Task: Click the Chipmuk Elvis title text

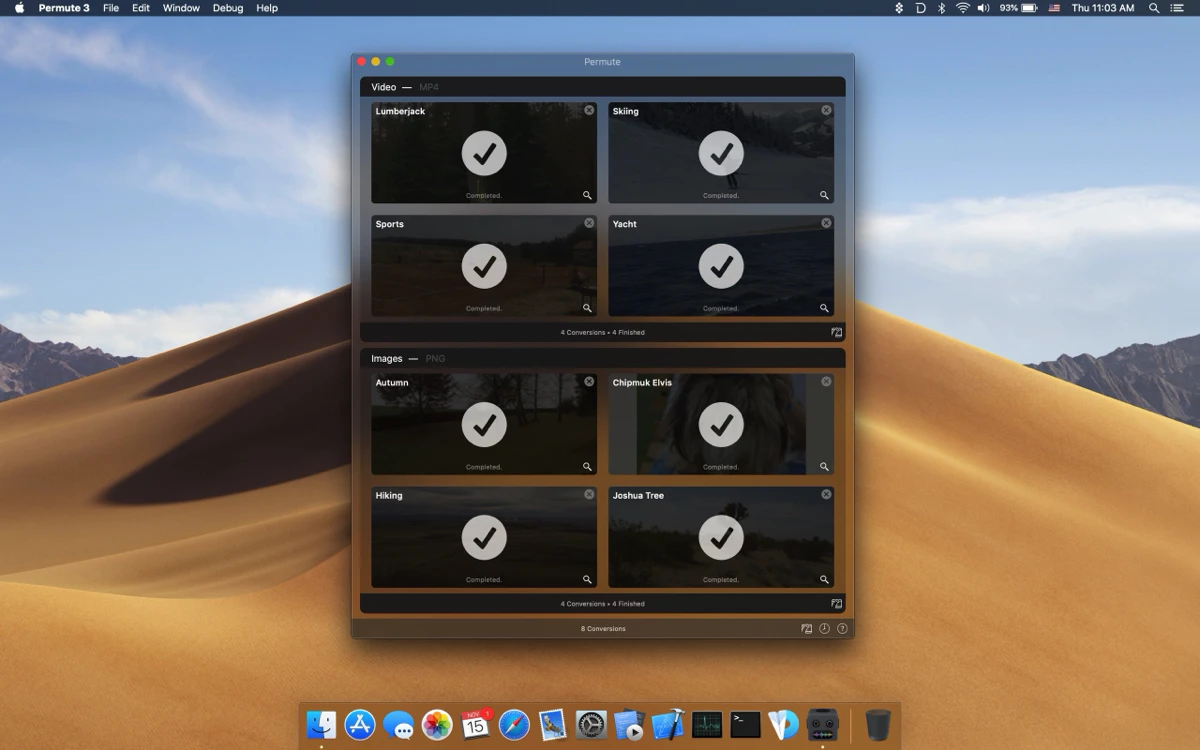Action: (x=642, y=382)
